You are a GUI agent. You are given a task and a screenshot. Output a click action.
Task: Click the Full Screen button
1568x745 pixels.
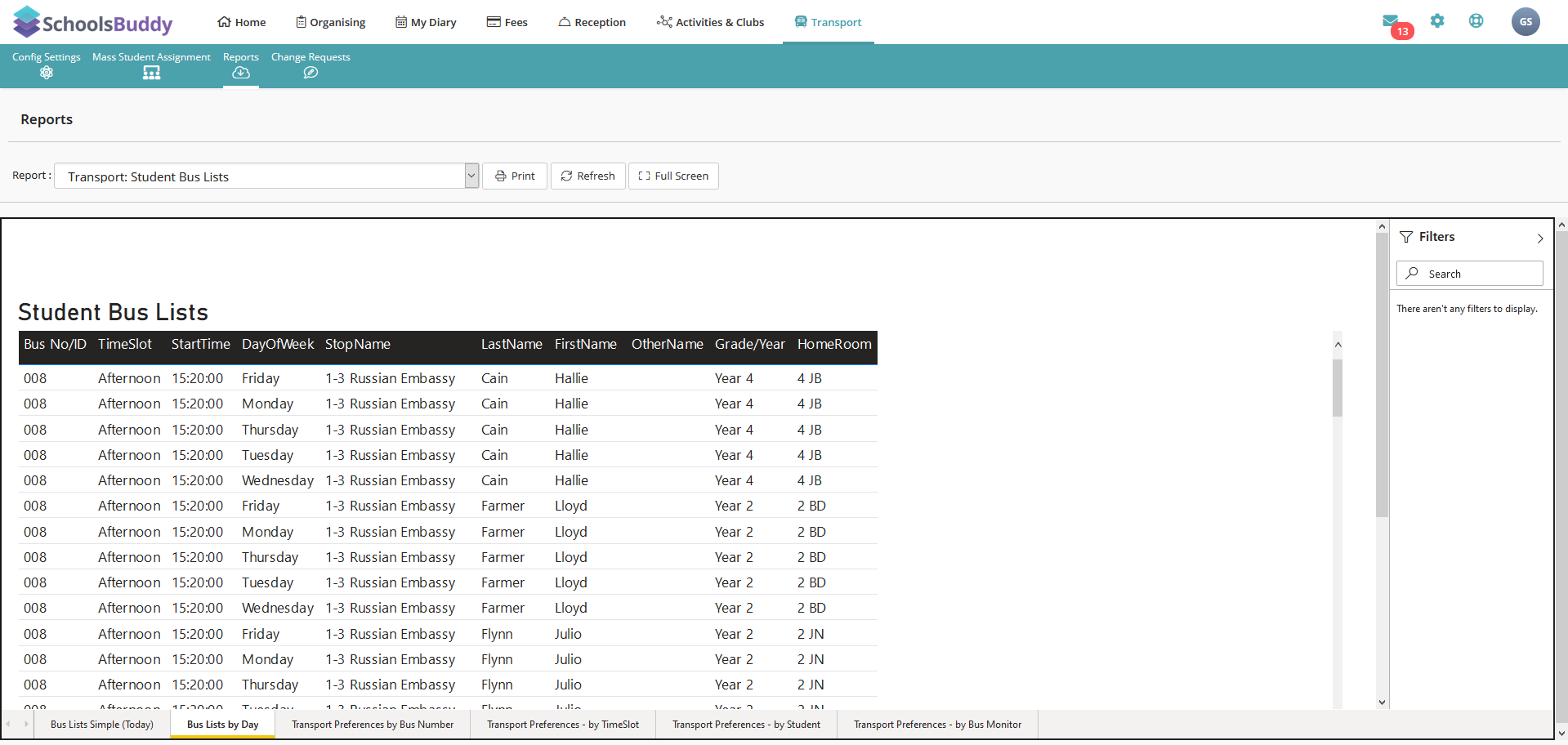coord(673,176)
